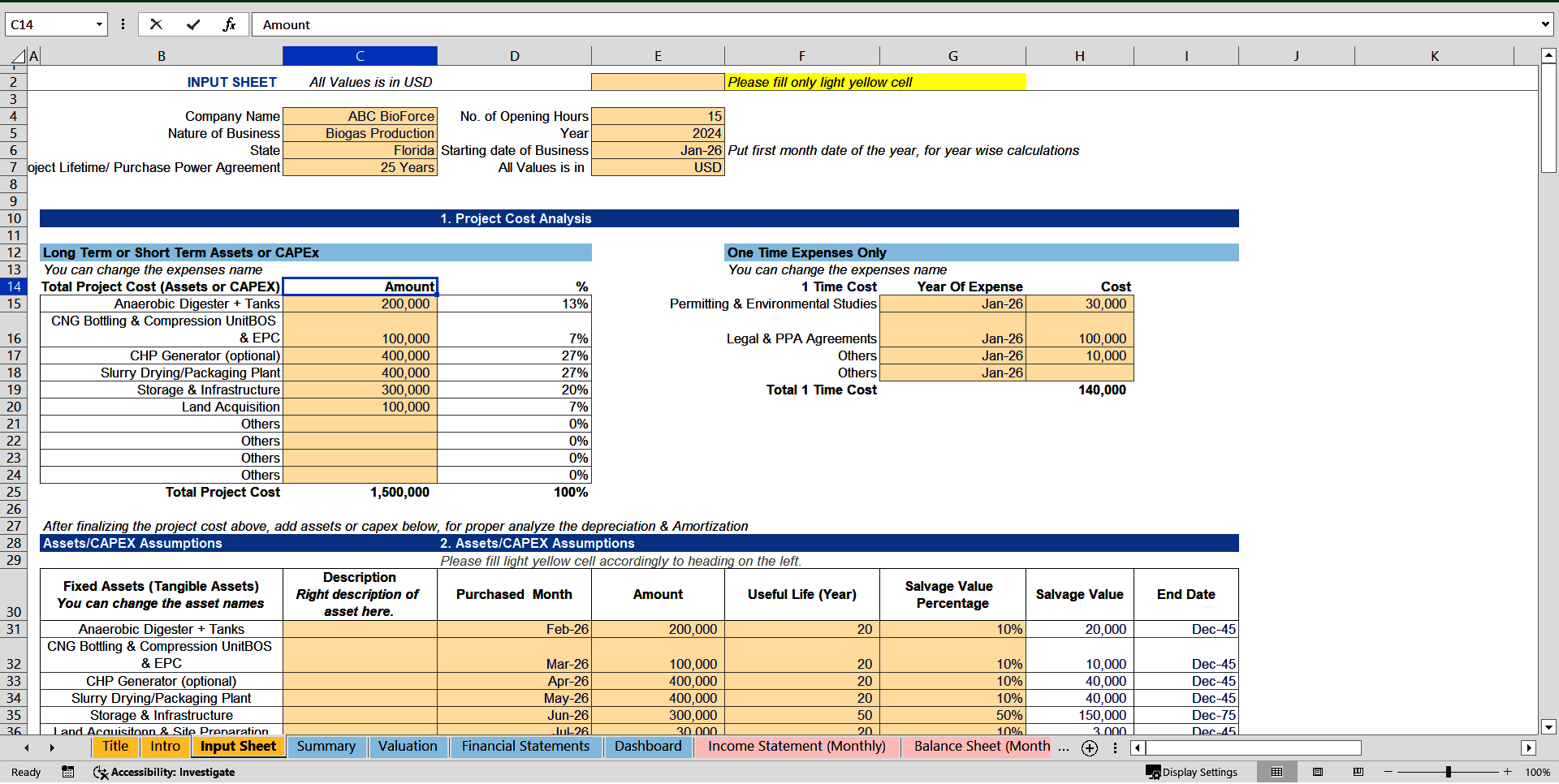
Task: Select the Input Sheet tab
Action: (x=239, y=747)
